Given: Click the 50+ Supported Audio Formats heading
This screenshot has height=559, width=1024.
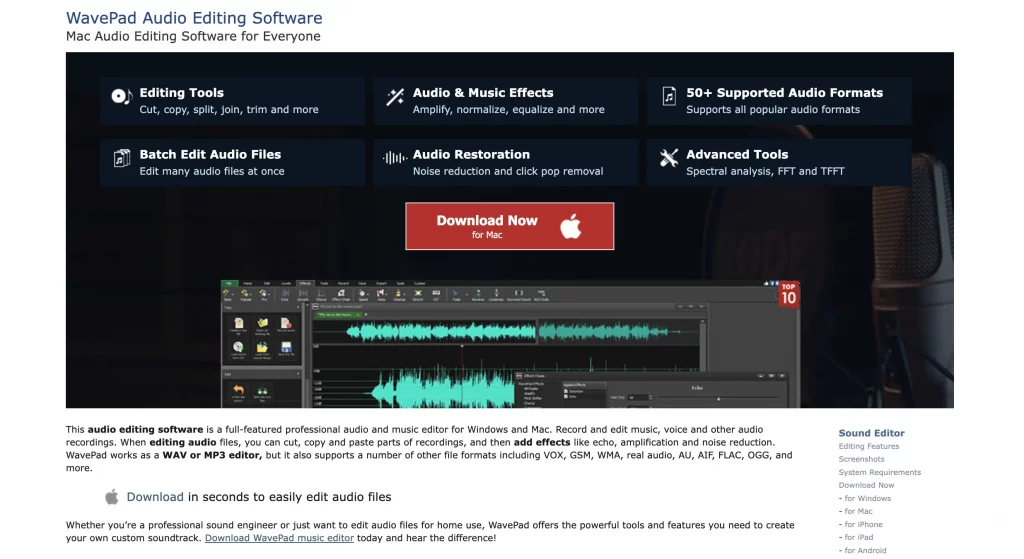Looking at the screenshot, I should click(784, 93).
